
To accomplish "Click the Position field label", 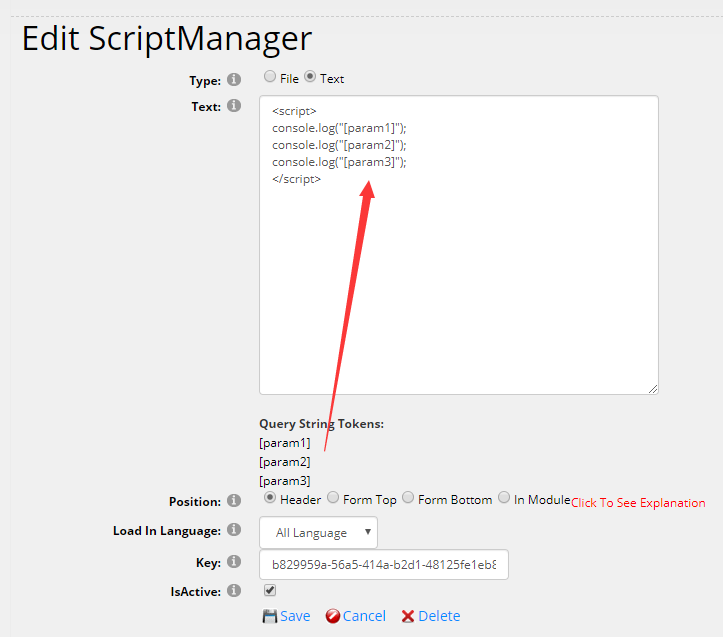I will (195, 502).
